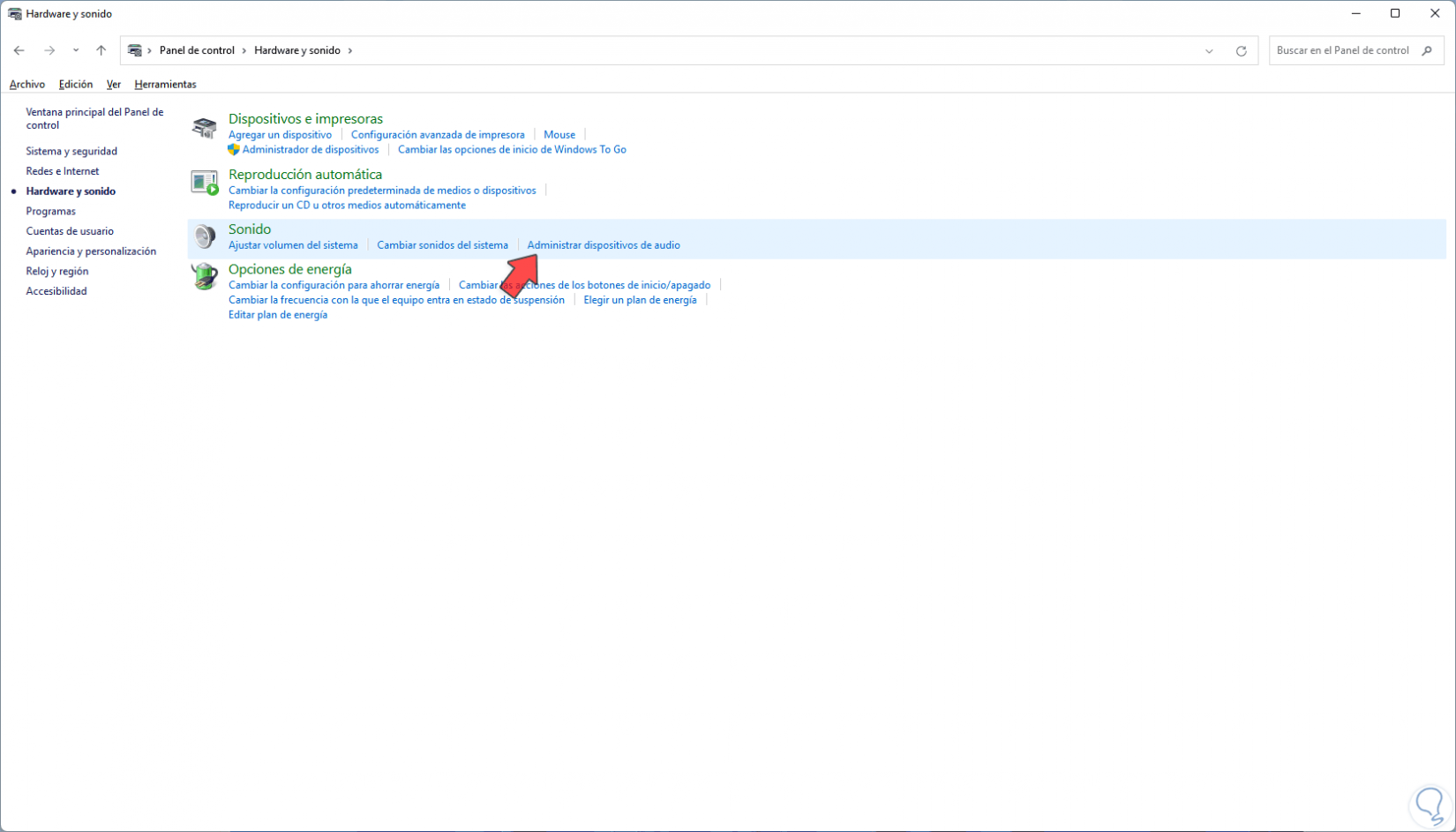Open Sistema y seguridad in sidebar
Screen dimensions: 1456x832
pos(71,152)
